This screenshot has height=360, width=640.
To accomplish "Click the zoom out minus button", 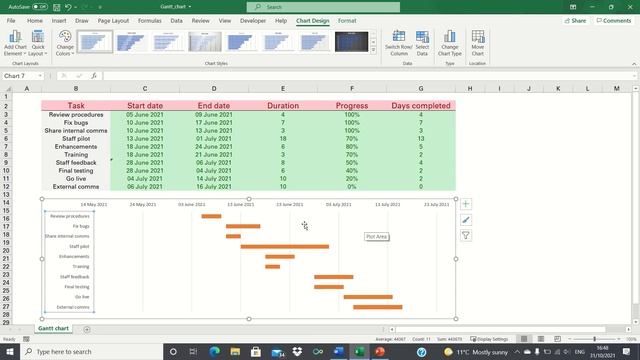I will click(569, 339).
